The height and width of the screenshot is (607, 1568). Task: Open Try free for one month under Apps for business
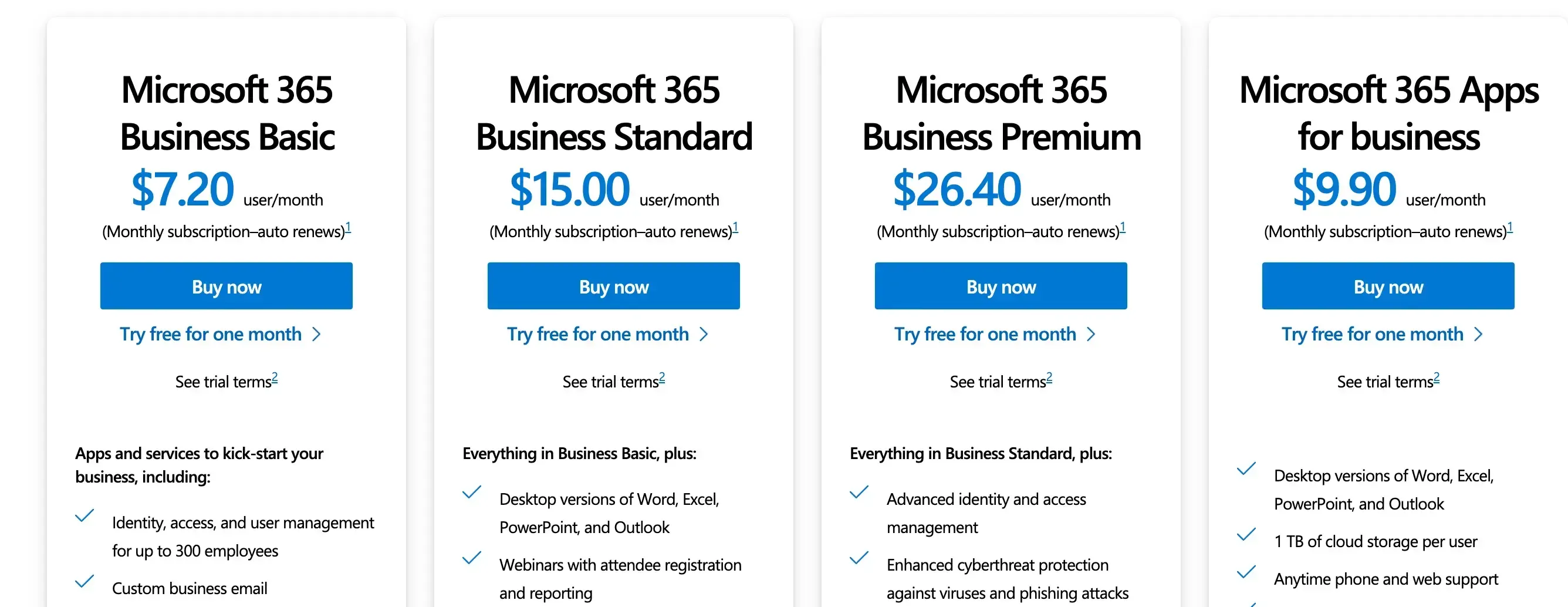tap(1372, 333)
